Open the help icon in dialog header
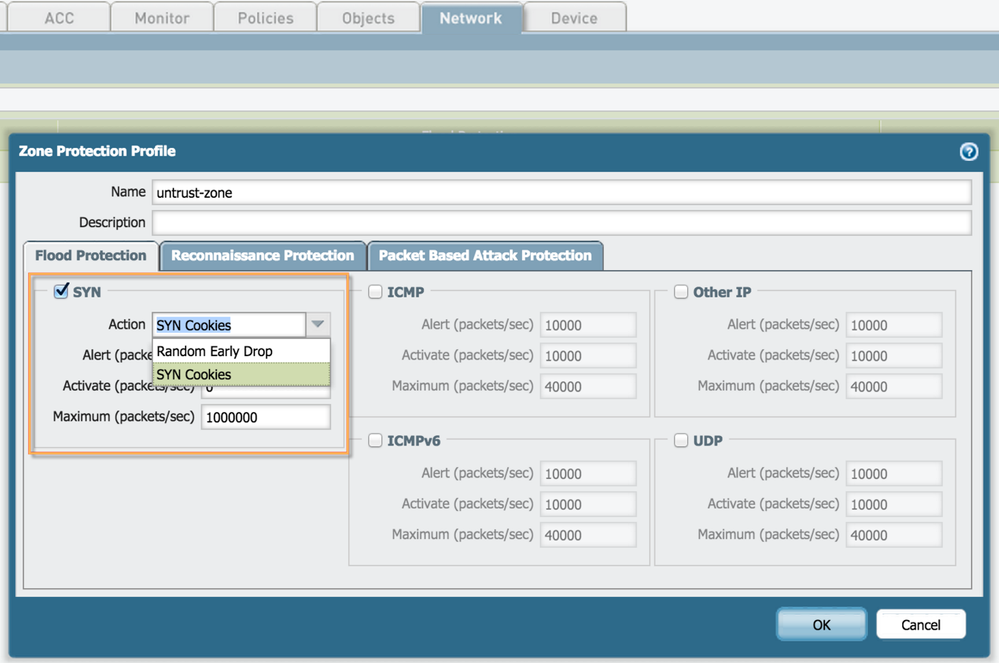This screenshot has width=999, height=663. click(x=968, y=152)
